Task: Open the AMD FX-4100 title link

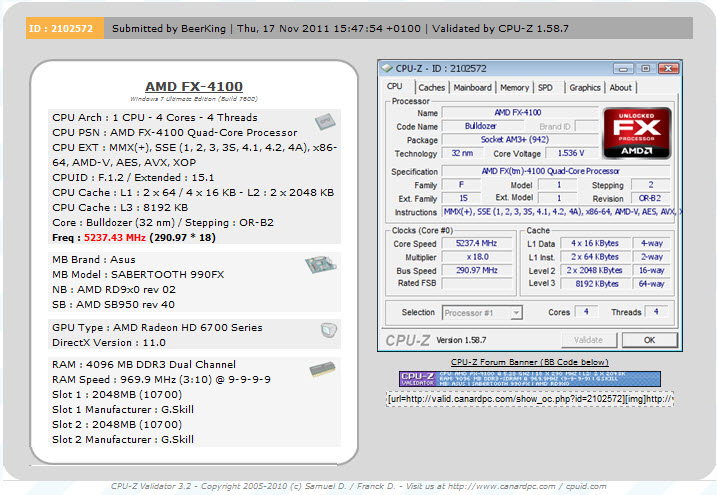Action: pos(194,86)
